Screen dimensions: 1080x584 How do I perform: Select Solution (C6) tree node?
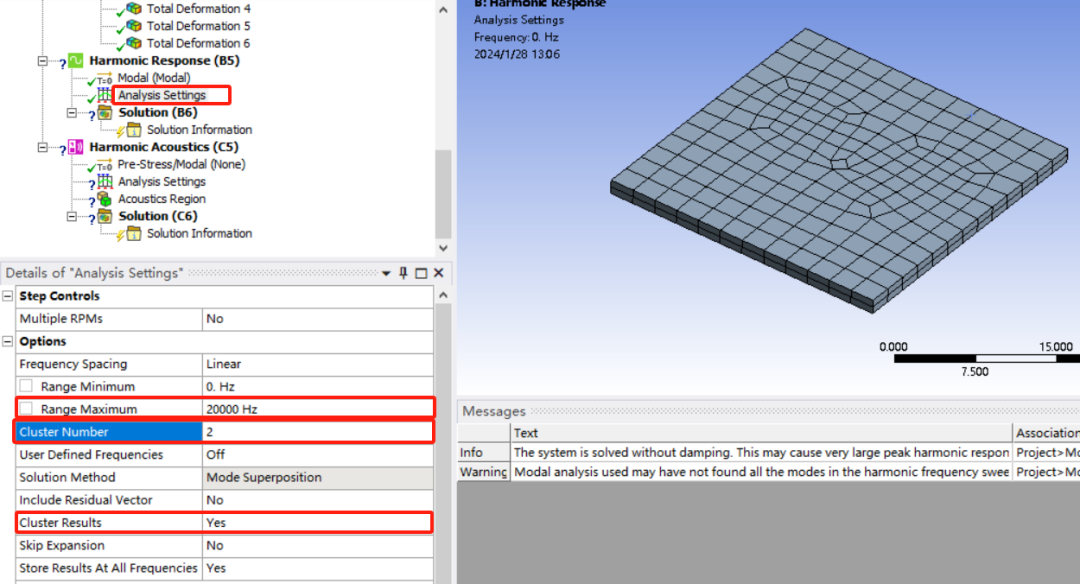tap(158, 216)
